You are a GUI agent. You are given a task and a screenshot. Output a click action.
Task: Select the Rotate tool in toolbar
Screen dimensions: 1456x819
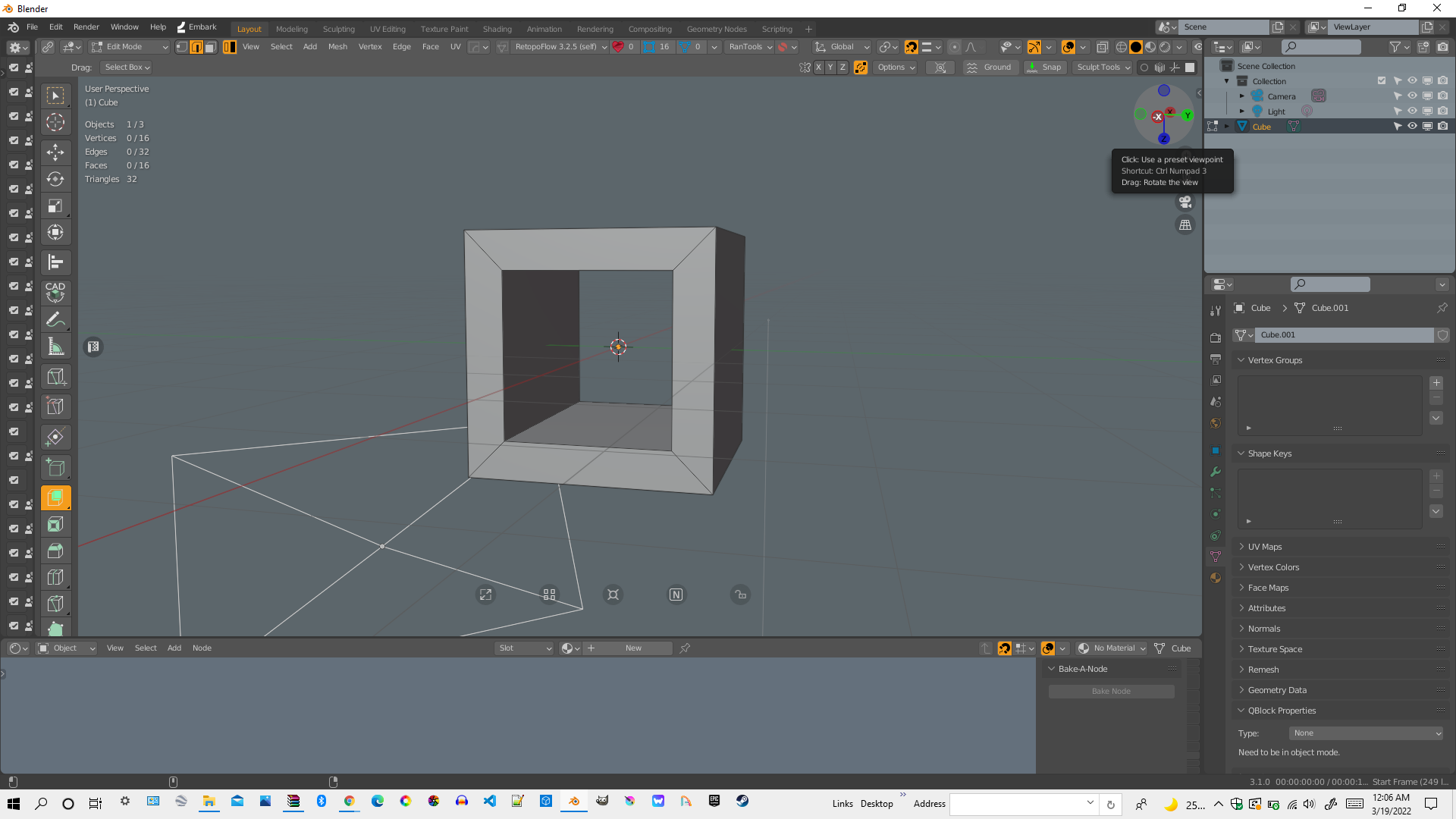55,180
